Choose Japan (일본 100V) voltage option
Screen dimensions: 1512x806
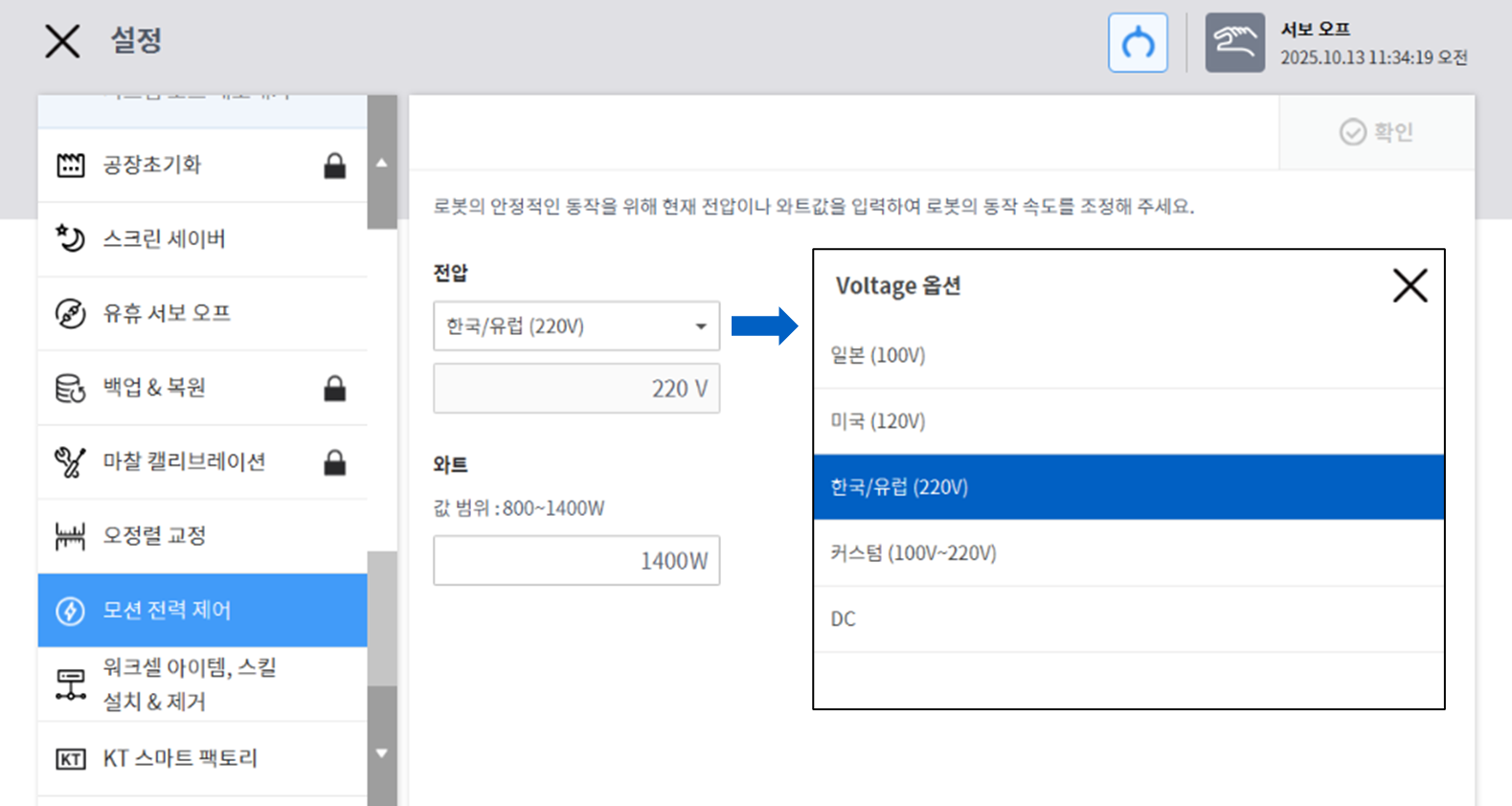tap(1128, 355)
